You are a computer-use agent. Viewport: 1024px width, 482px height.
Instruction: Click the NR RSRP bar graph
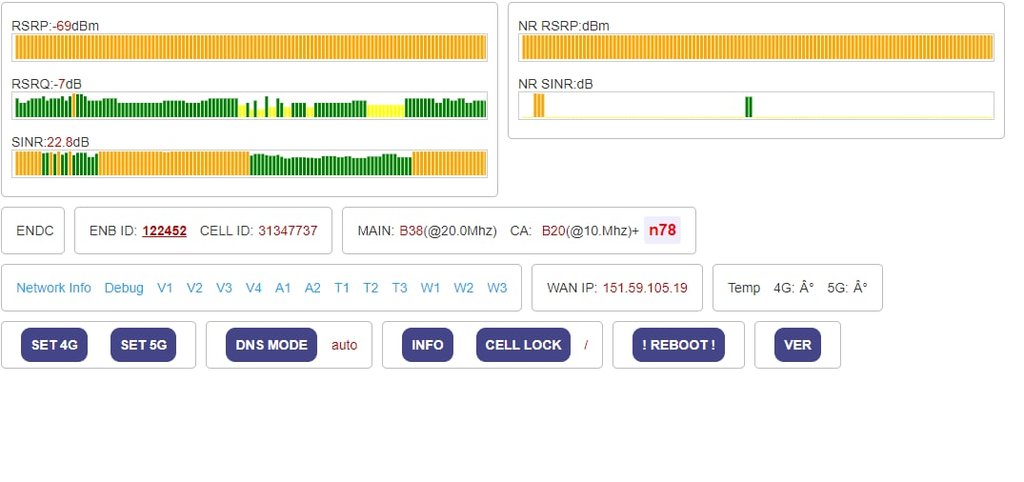tap(756, 47)
